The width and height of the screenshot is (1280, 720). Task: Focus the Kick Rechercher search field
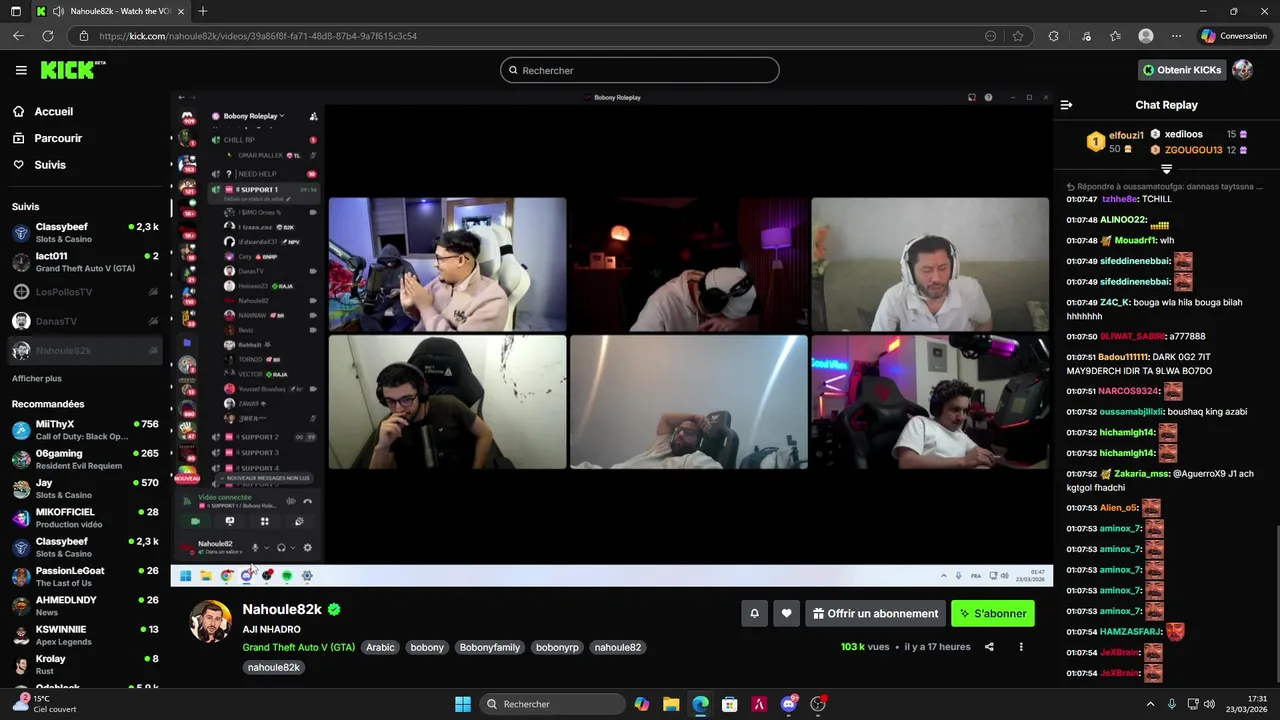(640, 70)
